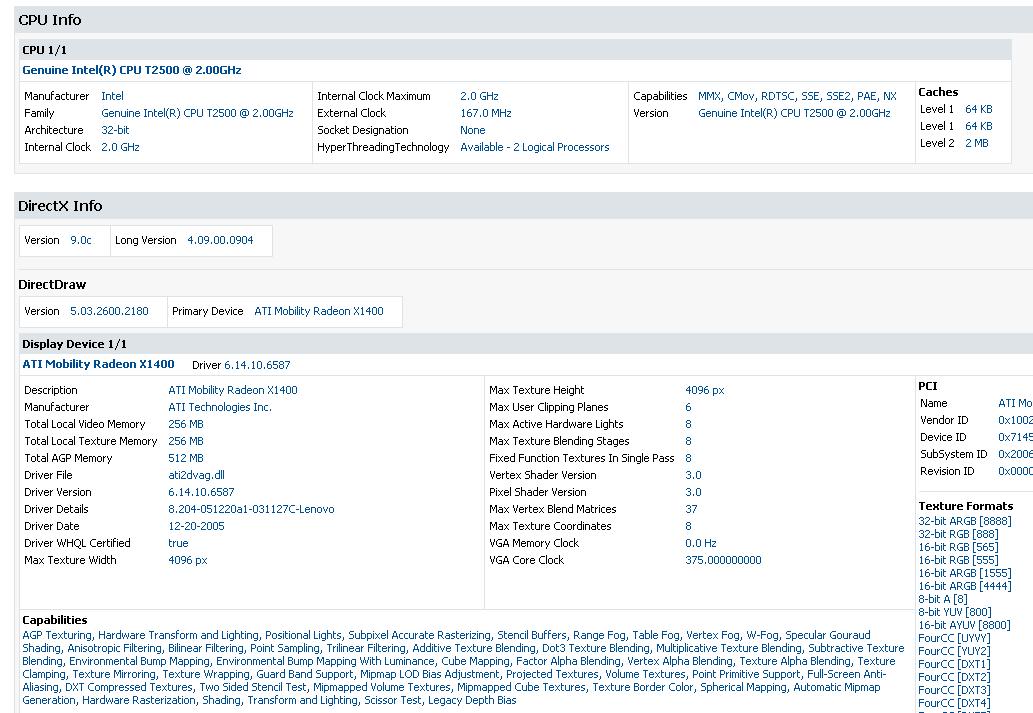
Task: Select the Level 2 cache value 2 MB
Action: [x=976, y=143]
